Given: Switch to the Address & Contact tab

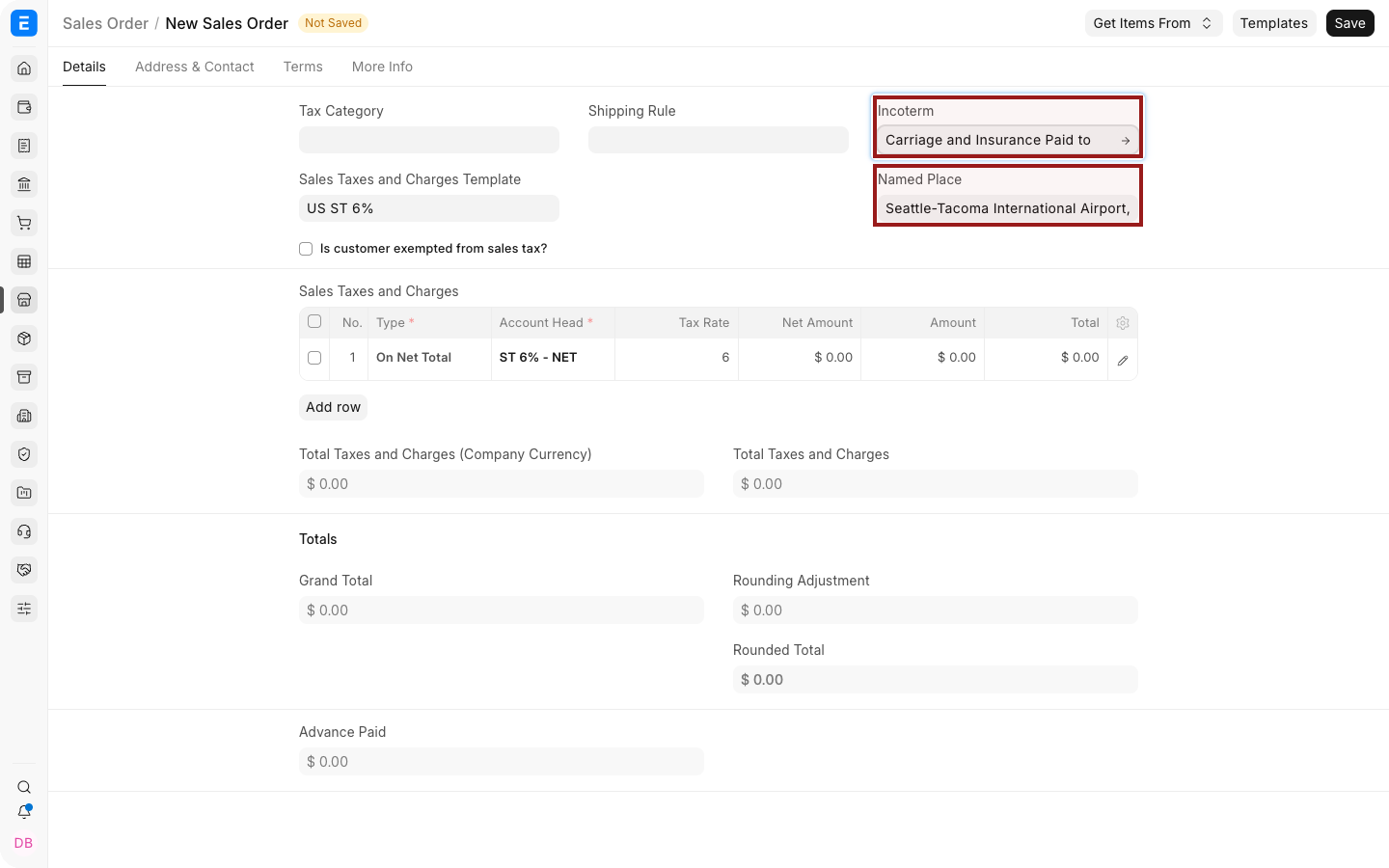Looking at the screenshot, I should tap(195, 67).
